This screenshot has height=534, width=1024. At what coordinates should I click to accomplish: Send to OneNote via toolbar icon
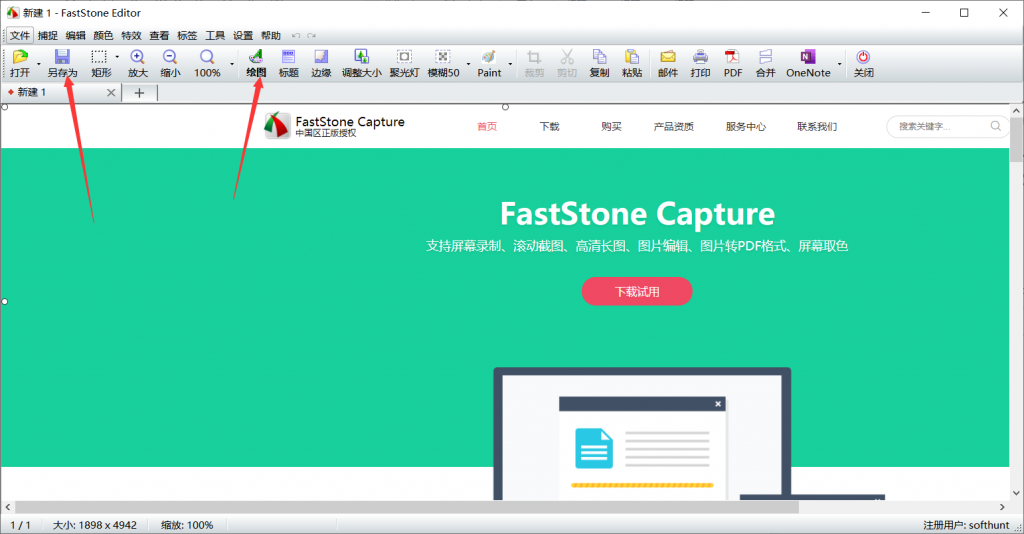click(x=808, y=63)
